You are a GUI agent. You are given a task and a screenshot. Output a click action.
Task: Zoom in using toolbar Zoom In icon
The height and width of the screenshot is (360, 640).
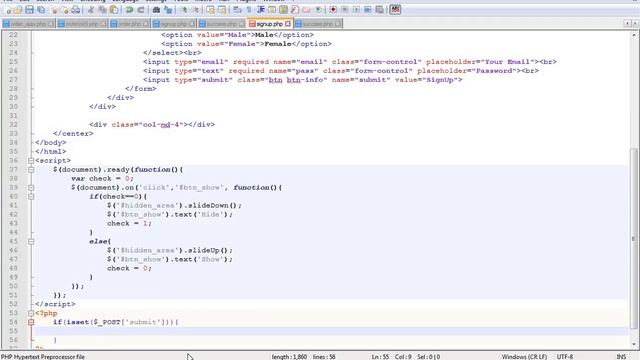point(183,10)
